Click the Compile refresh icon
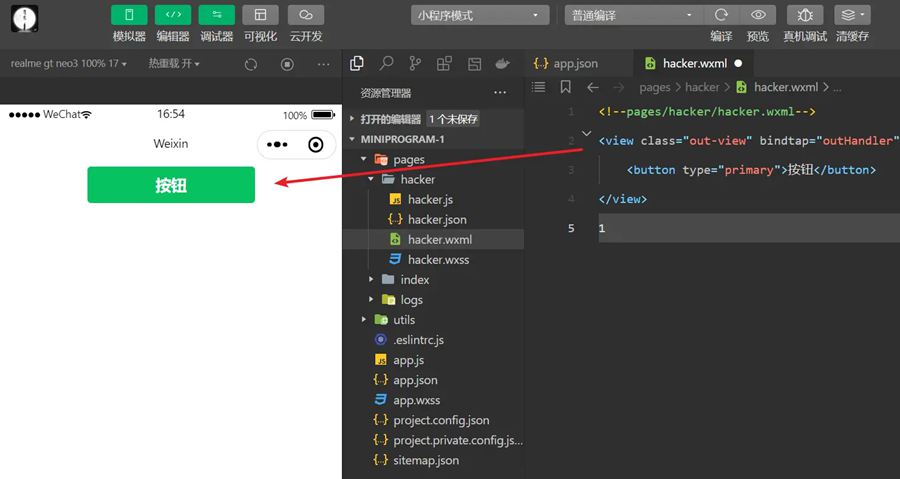 pyautogui.click(x=721, y=15)
